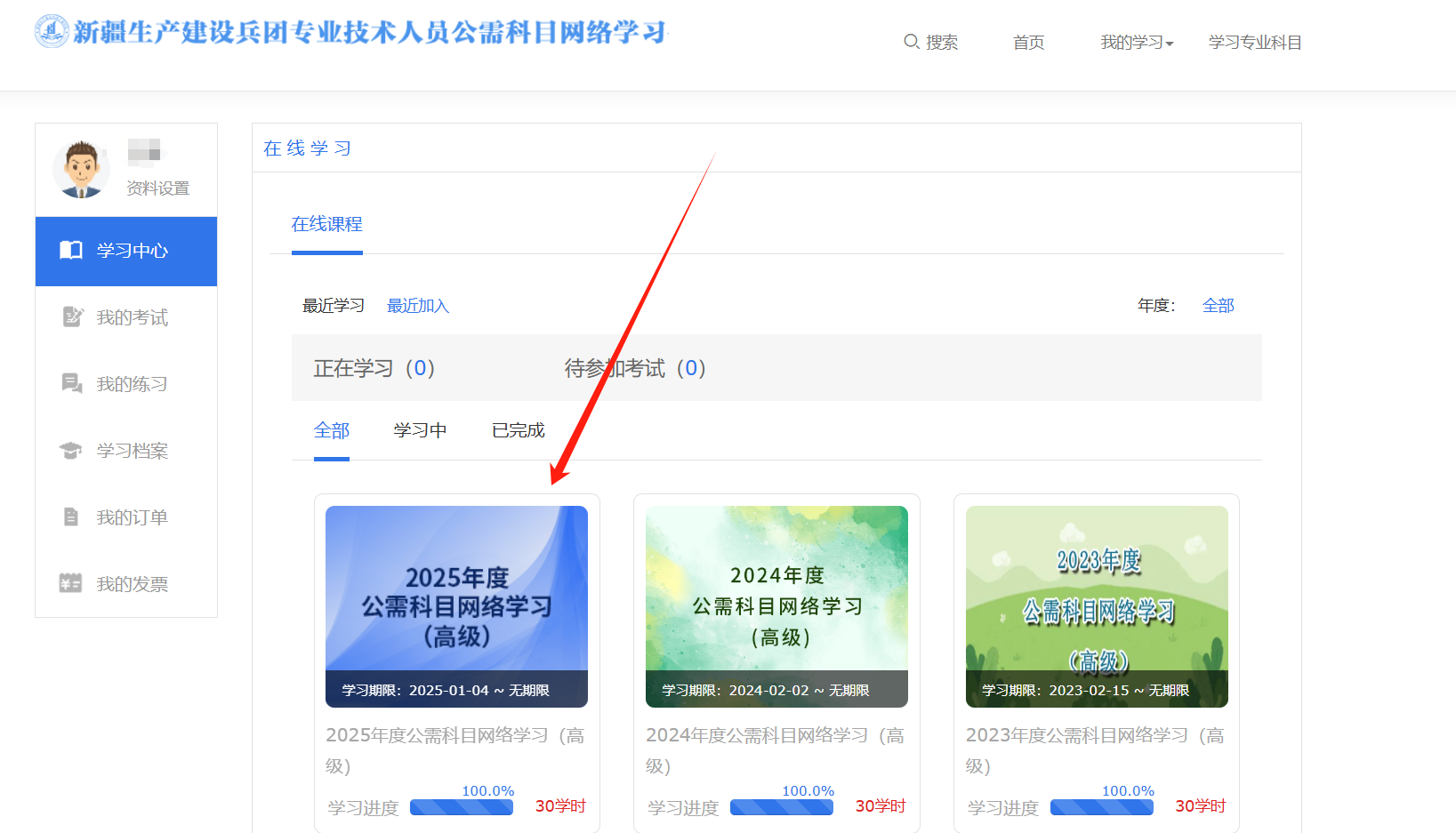Click the 我的考试 exam icon
Screen dimensions: 1456x833
pyautogui.click(x=72, y=317)
